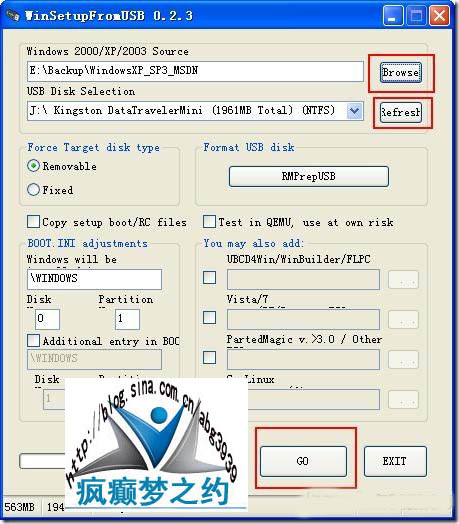Click the Disk number field showing 0
459x524 pixels.
pos(47,319)
